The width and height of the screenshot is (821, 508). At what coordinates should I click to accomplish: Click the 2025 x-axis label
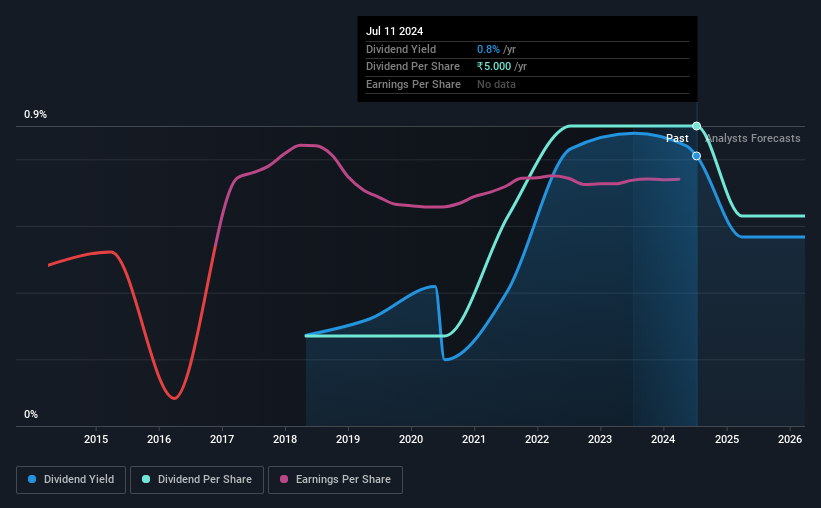(x=727, y=439)
